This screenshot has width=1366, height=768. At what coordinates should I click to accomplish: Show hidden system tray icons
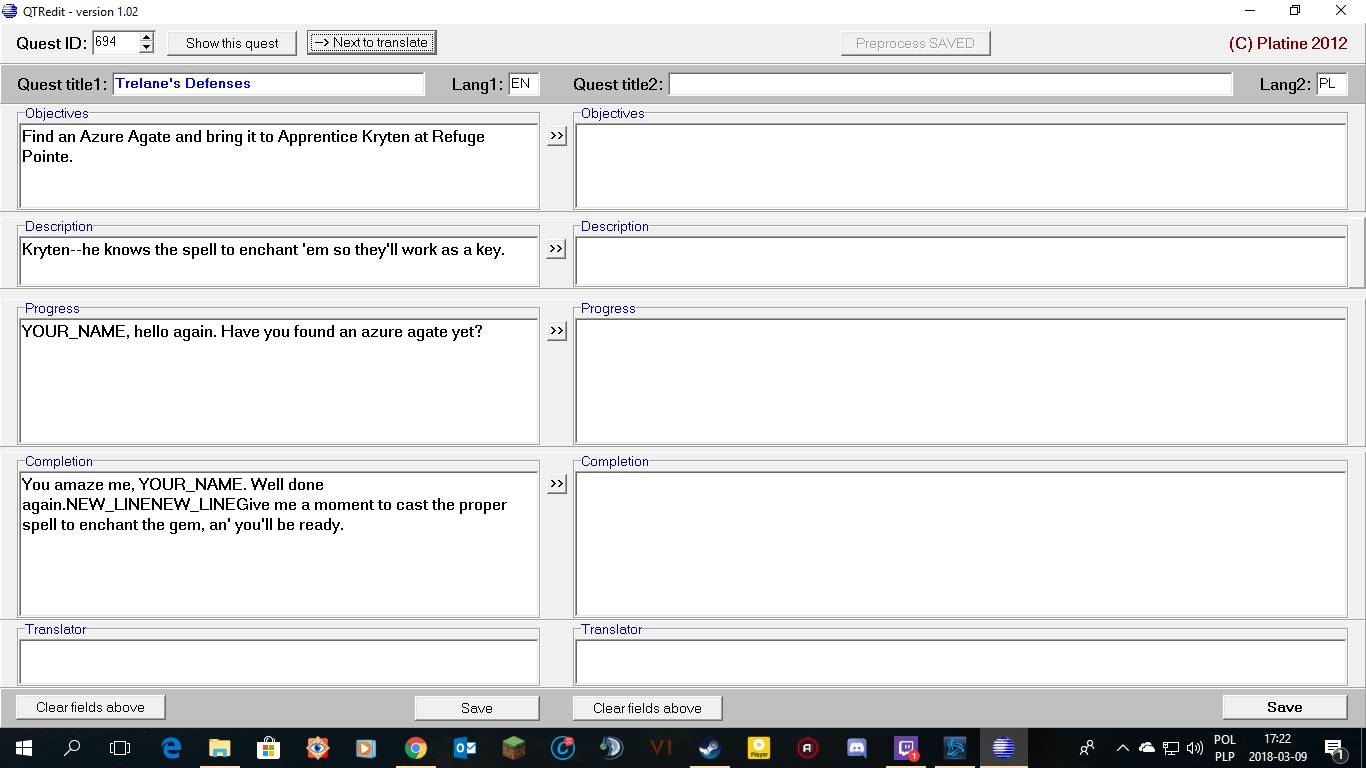tap(1122, 748)
